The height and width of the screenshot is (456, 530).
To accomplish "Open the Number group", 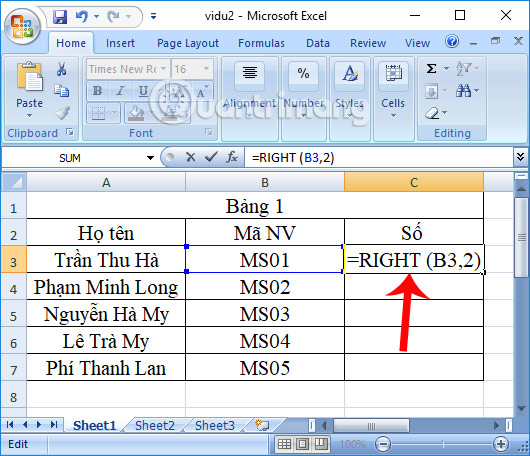I will pos(304,99).
